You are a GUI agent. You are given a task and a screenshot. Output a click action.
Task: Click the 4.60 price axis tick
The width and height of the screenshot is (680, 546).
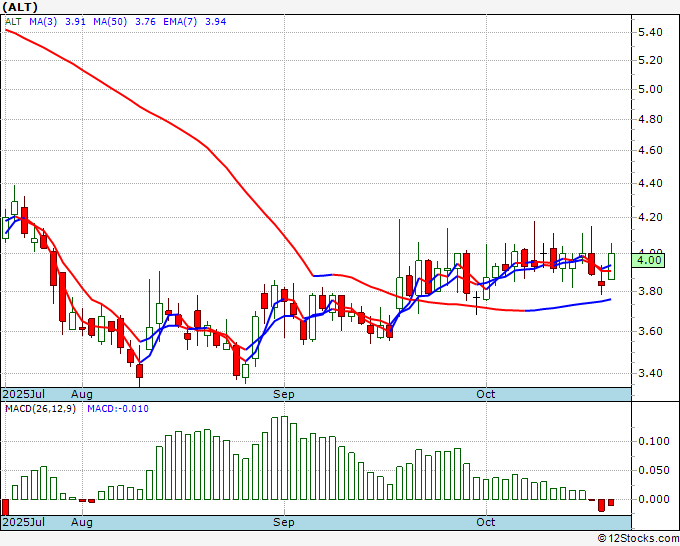pos(650,151)
